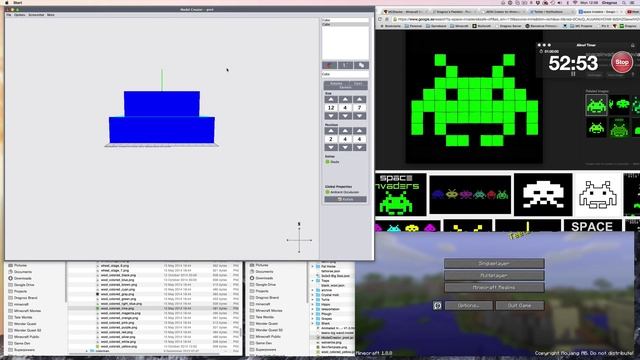Decrease the Size Z value showing 7

click(x=359, y=116)
